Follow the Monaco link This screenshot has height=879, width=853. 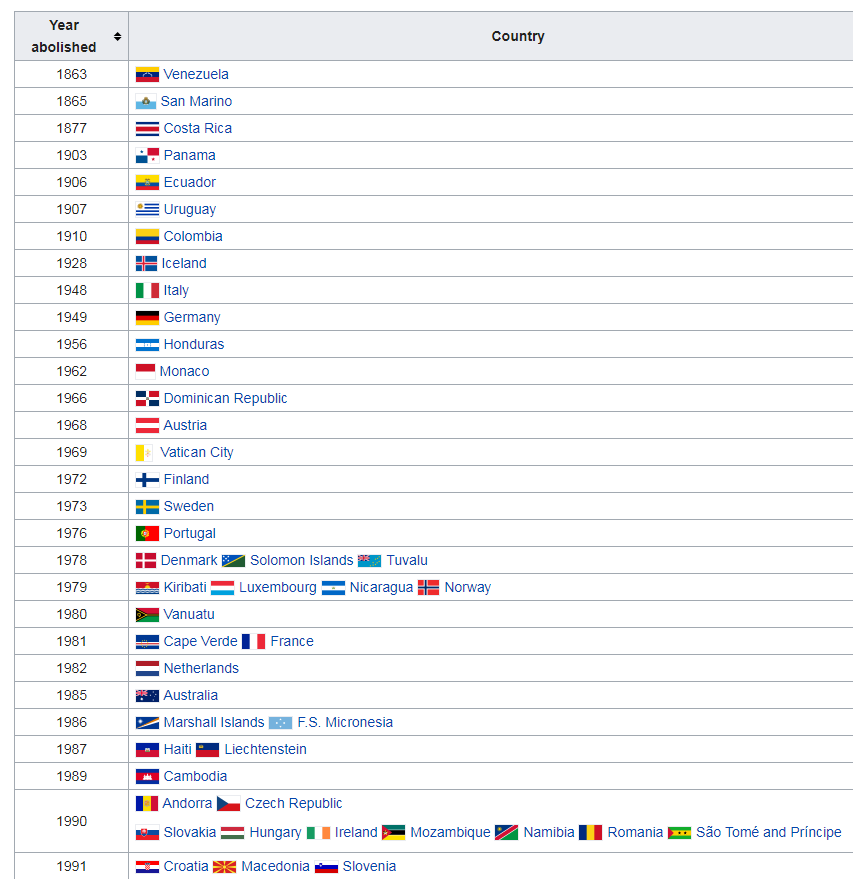[x=184, y=371]
